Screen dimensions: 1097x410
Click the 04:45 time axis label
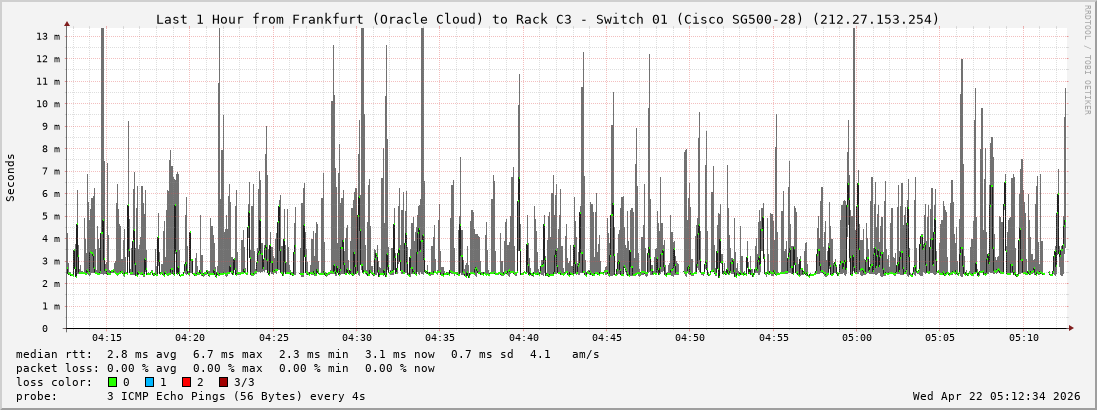coord(606,338)
